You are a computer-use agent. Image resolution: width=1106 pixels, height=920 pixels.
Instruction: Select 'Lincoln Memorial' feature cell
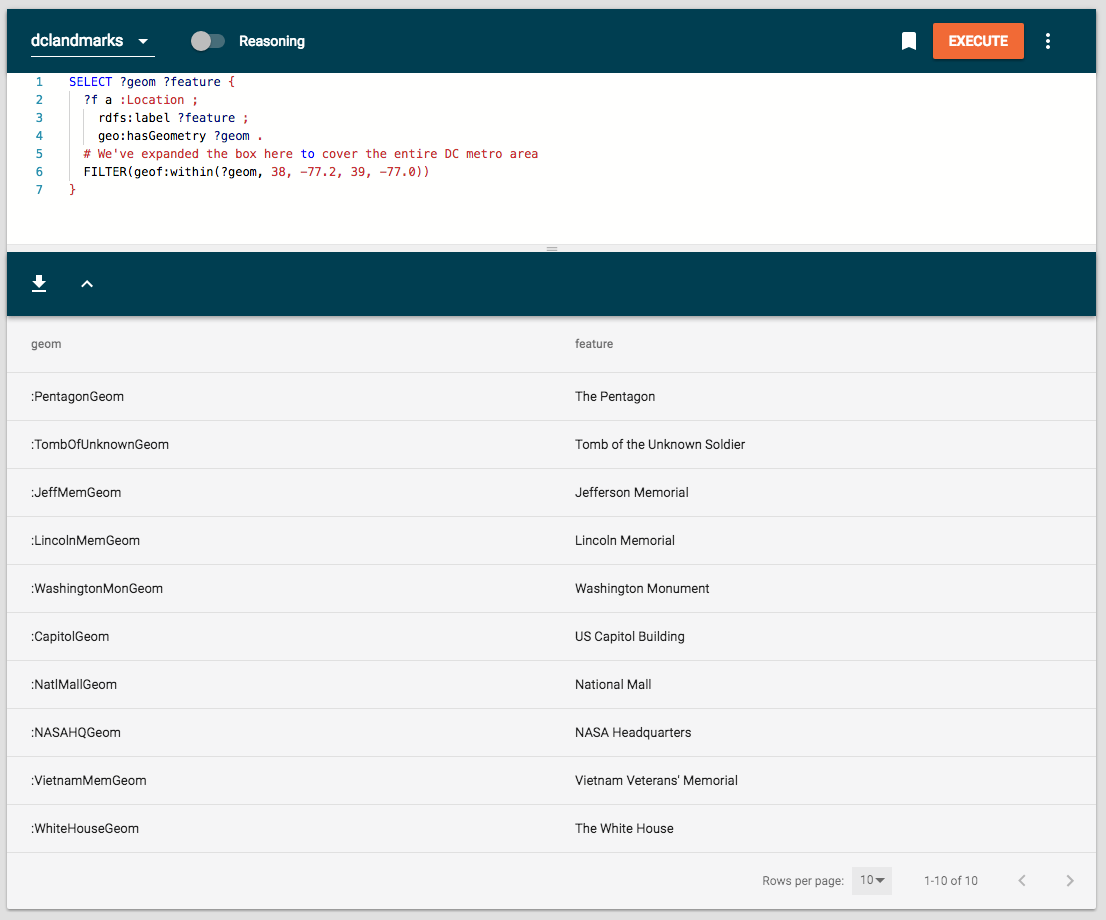(624, 540)
